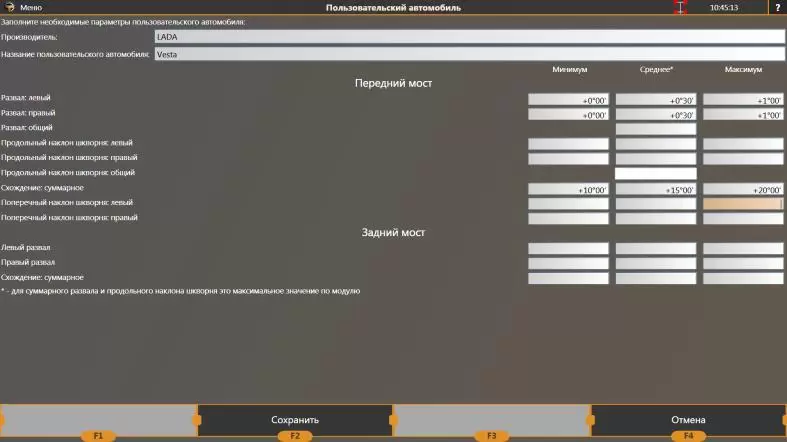
Task: Select the white общий caster average field
Action: [x=656, y=174]
